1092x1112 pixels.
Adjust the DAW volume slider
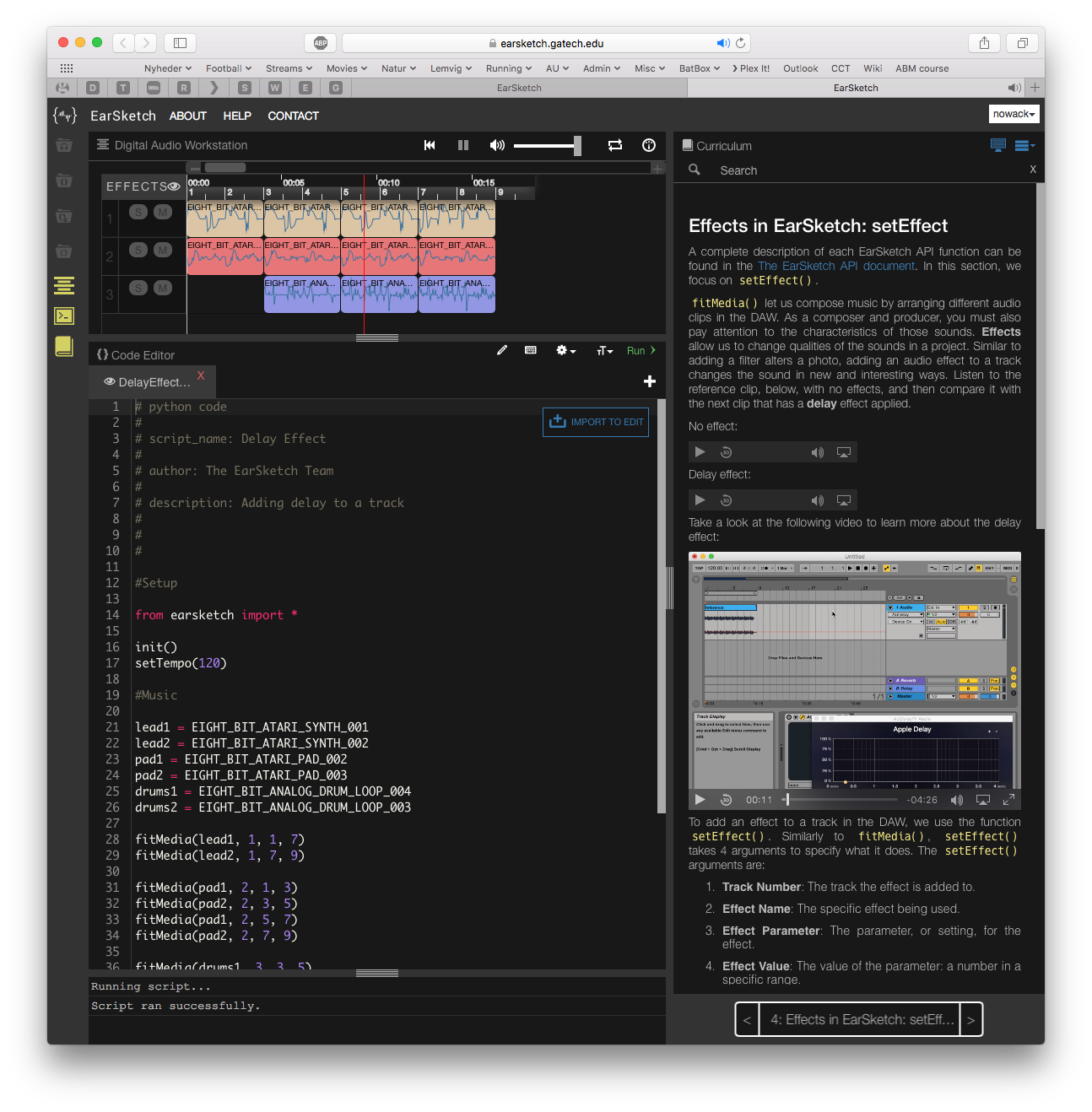pos(577,145)
